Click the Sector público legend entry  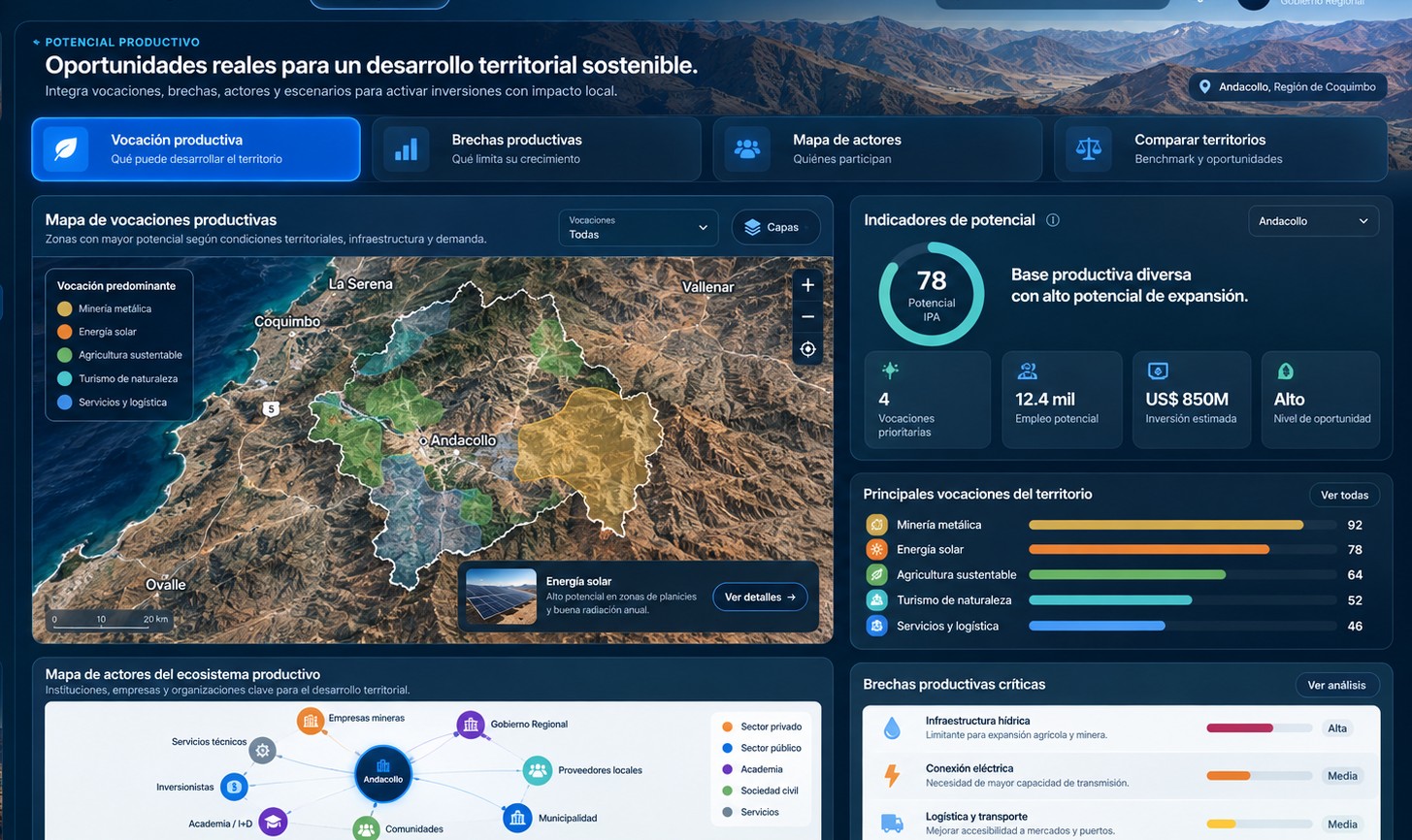(762, 748)
